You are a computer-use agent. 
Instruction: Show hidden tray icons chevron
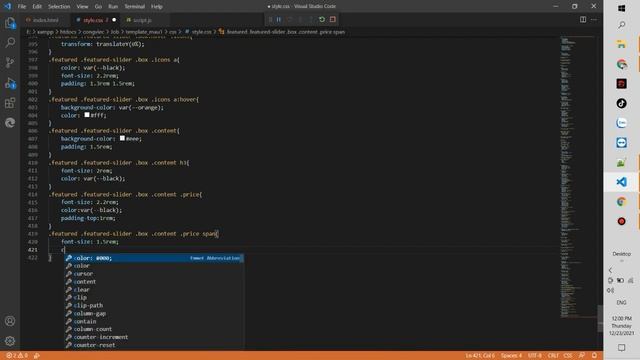coord(611,270)
